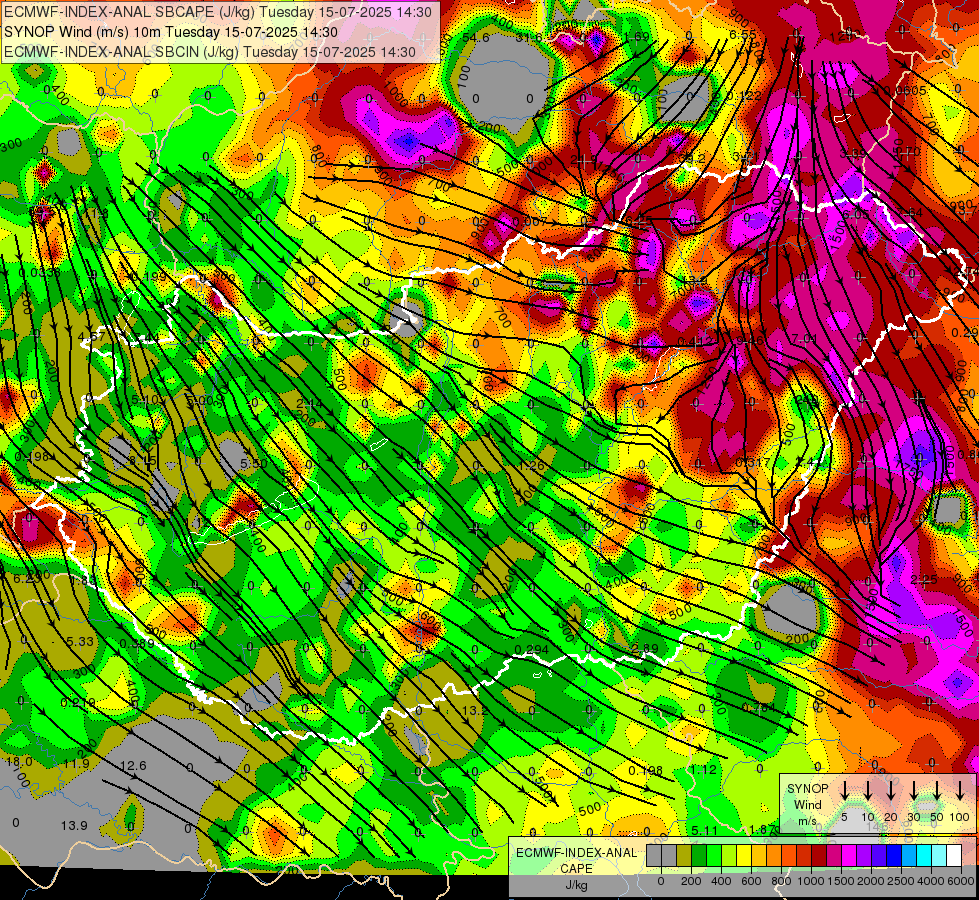Click the '0.199' value on the map
Viewport: 979px width, 900px height.
point(149,277)
